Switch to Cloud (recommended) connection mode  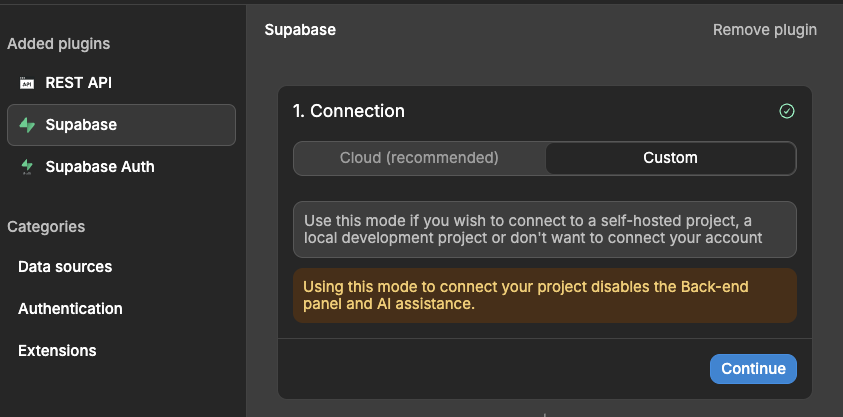pyautogui.click(x=419, y=158)
